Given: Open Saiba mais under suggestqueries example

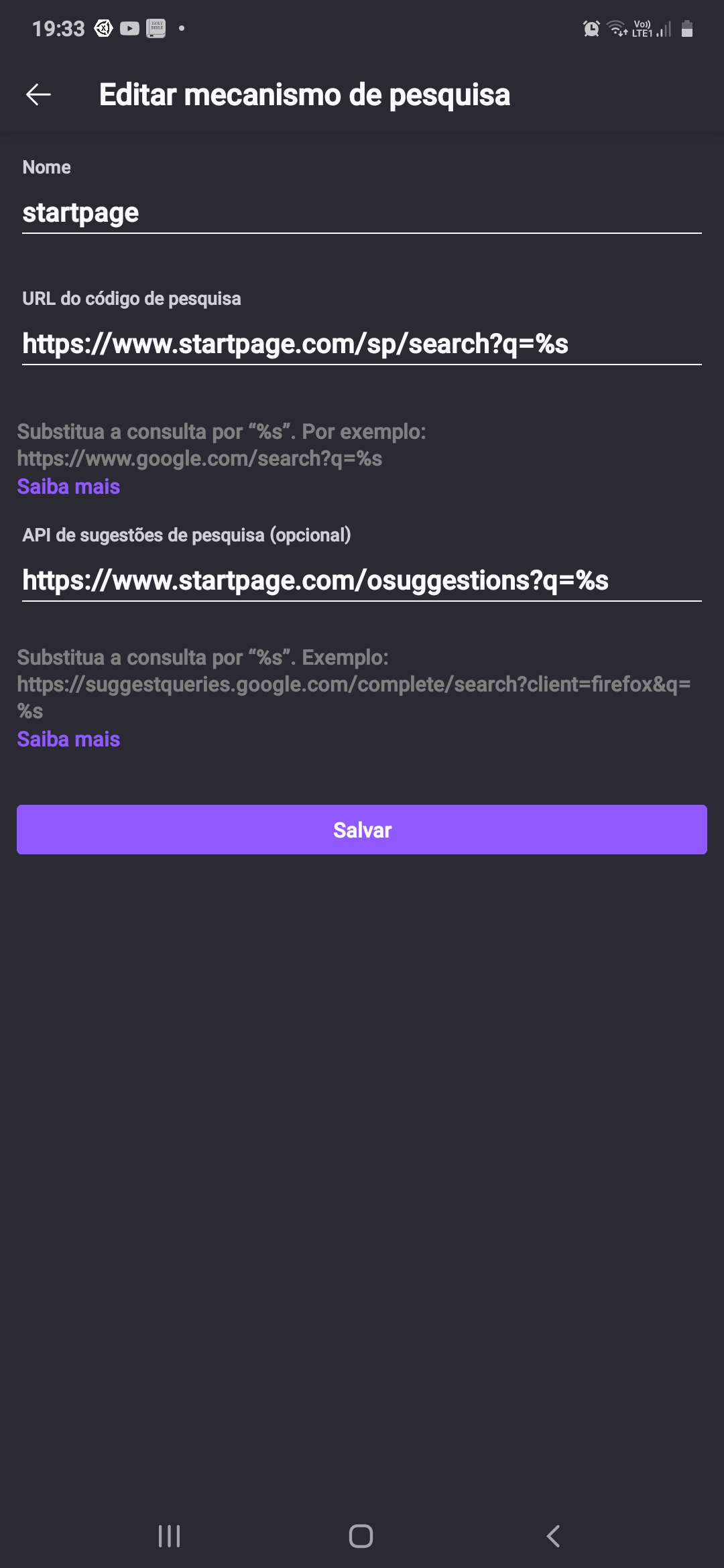Looking at the screenshot, I should (x=68, y=739).
